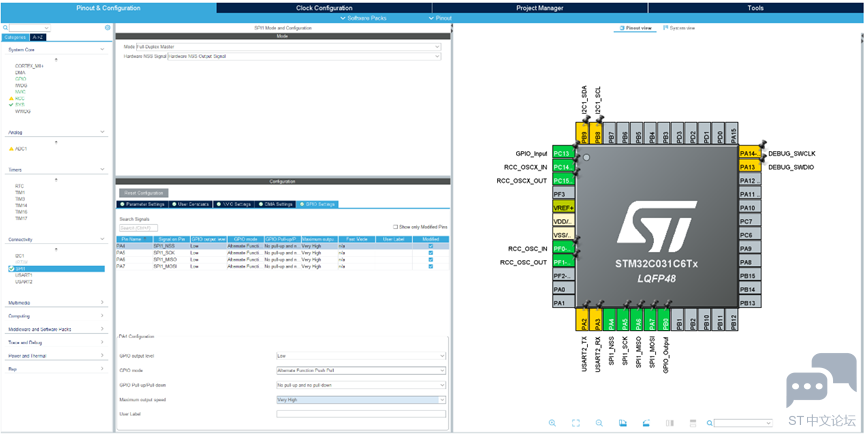This screenshot has width=865, height=436.
Task: Switch to the Tools tab
Action: click(x=756, y=8)
